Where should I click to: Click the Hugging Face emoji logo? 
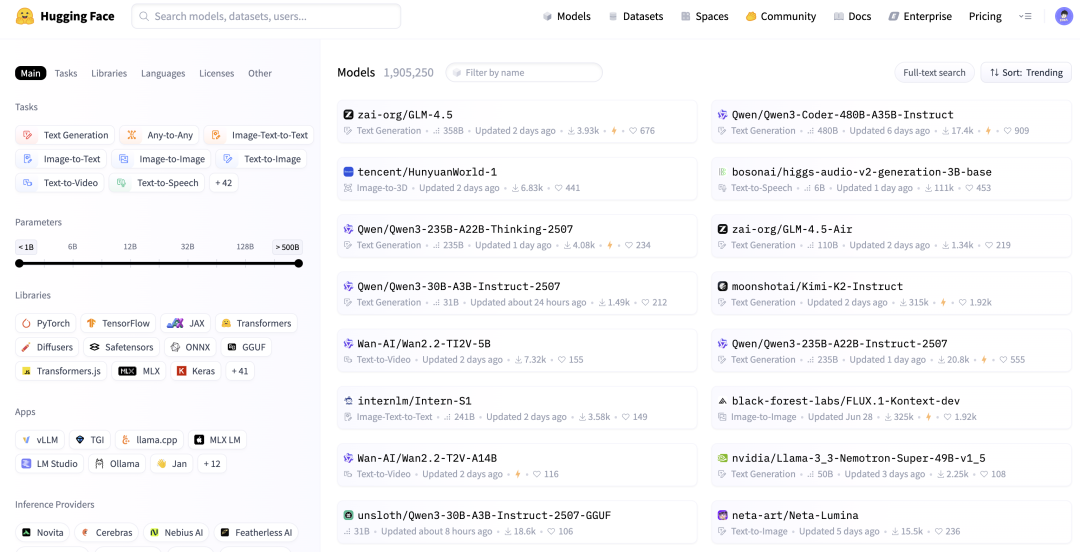tap(25, 16)
